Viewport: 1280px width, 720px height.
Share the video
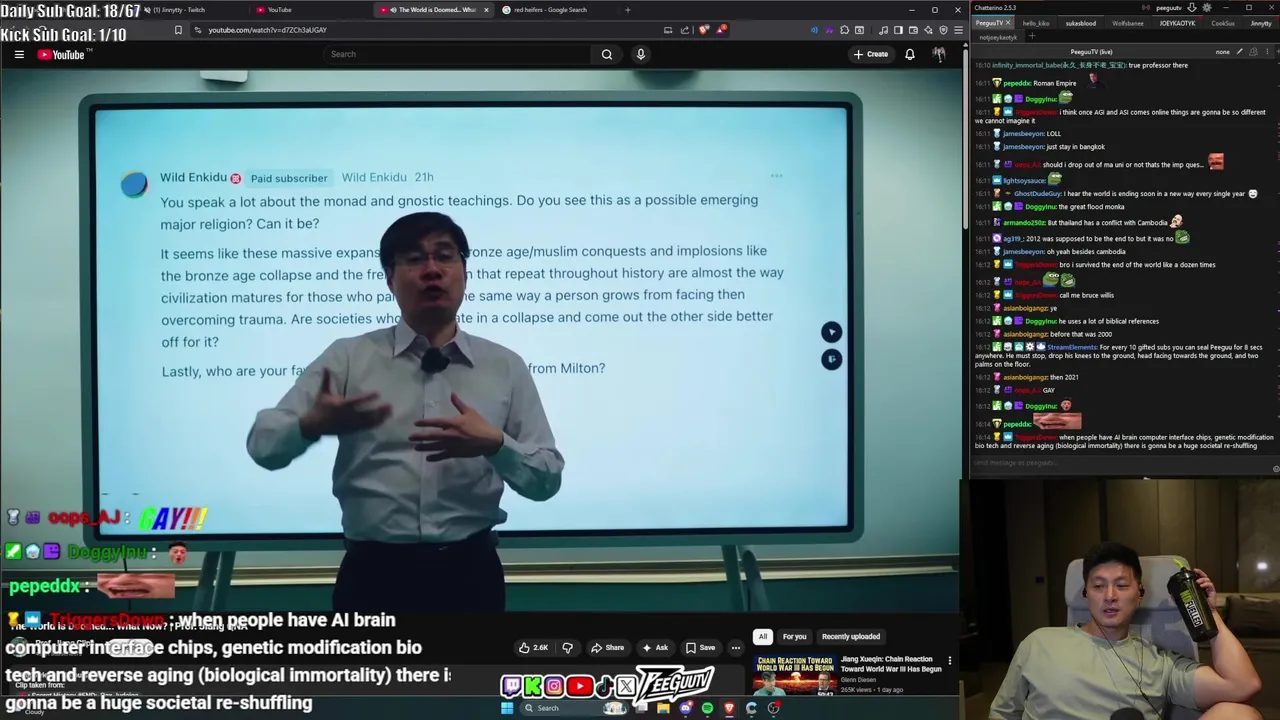point(607,647)
